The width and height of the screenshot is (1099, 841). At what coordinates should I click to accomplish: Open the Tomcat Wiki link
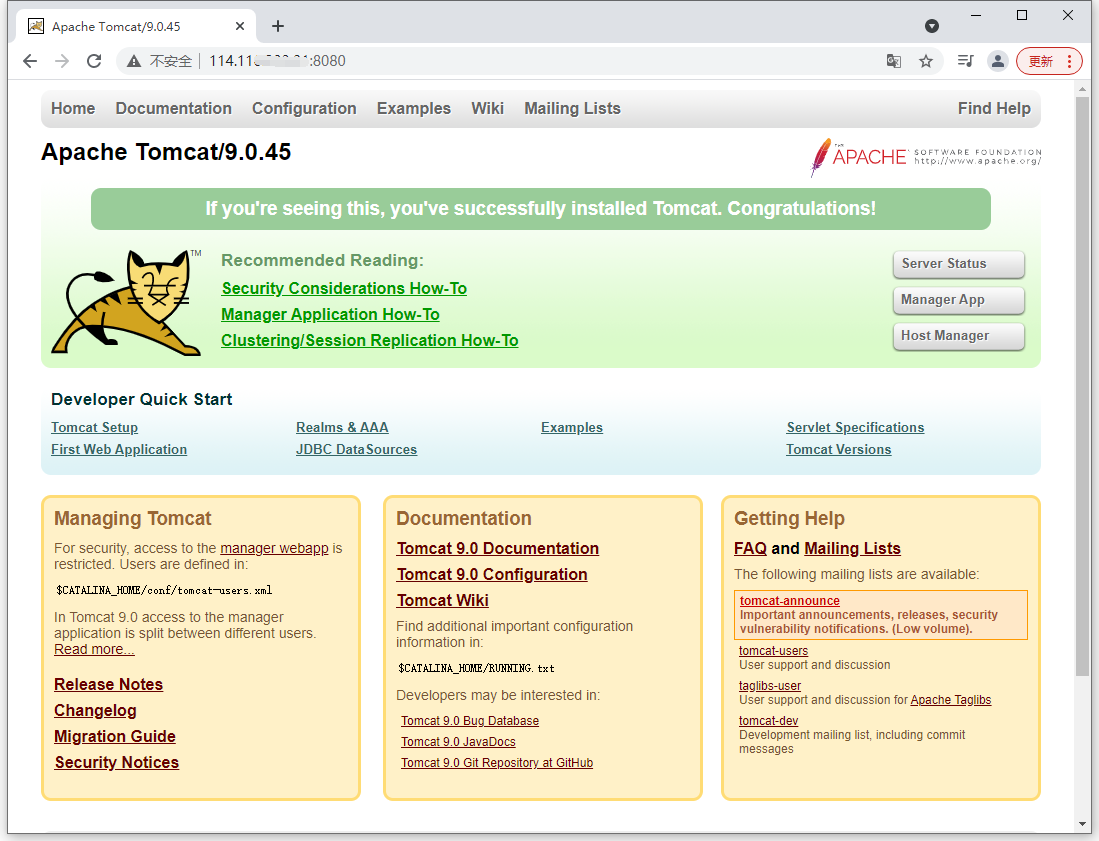[x=442, y=601]
